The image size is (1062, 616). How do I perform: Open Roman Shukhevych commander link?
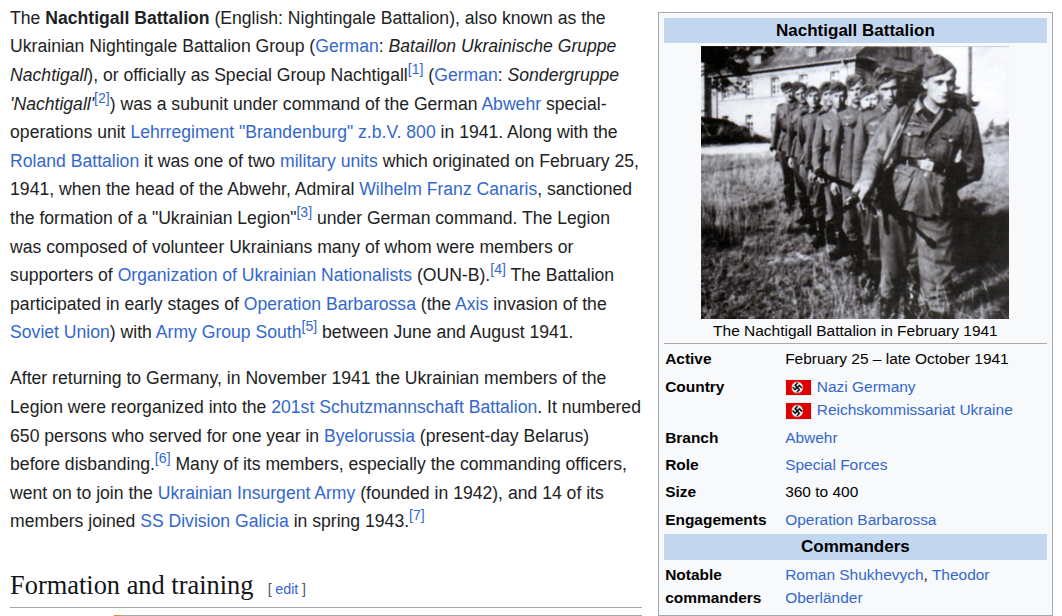854,575
